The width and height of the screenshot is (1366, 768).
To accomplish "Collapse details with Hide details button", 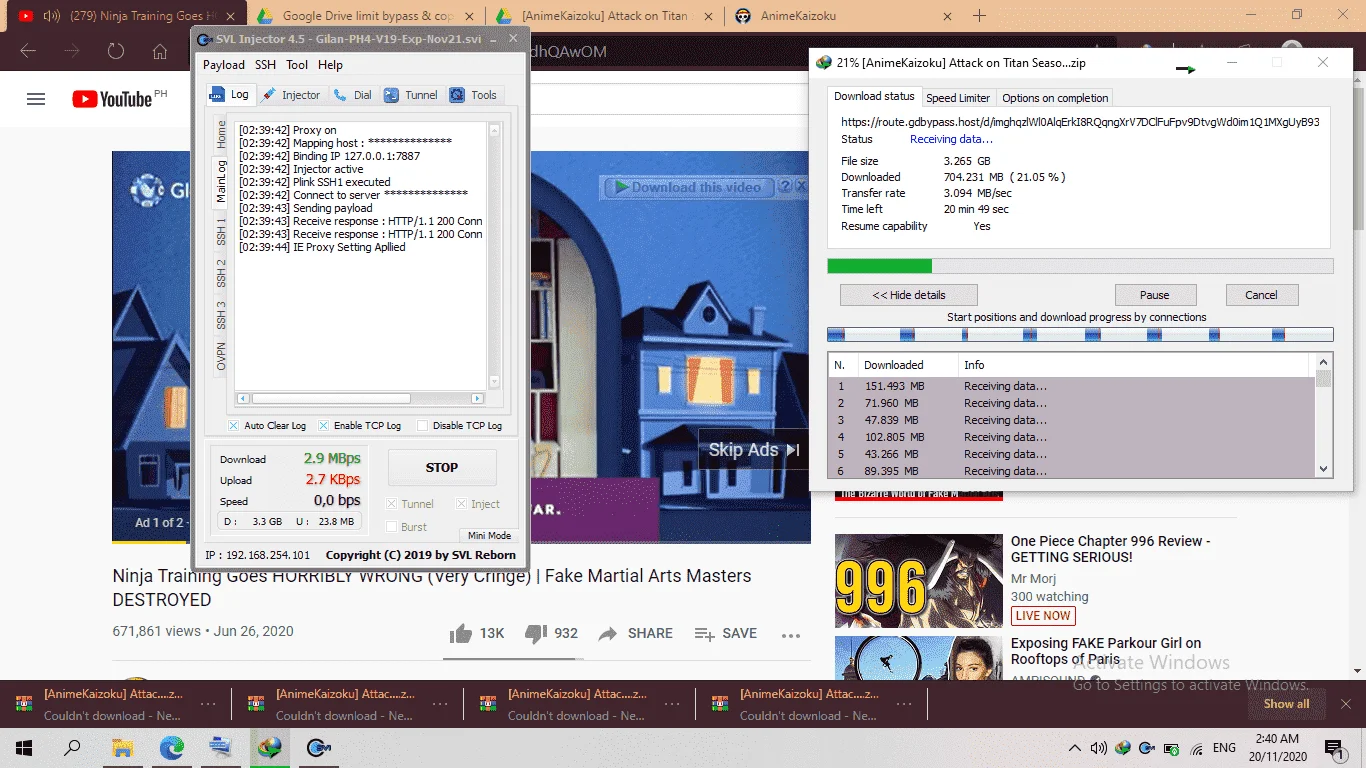I will coord(909,295).
